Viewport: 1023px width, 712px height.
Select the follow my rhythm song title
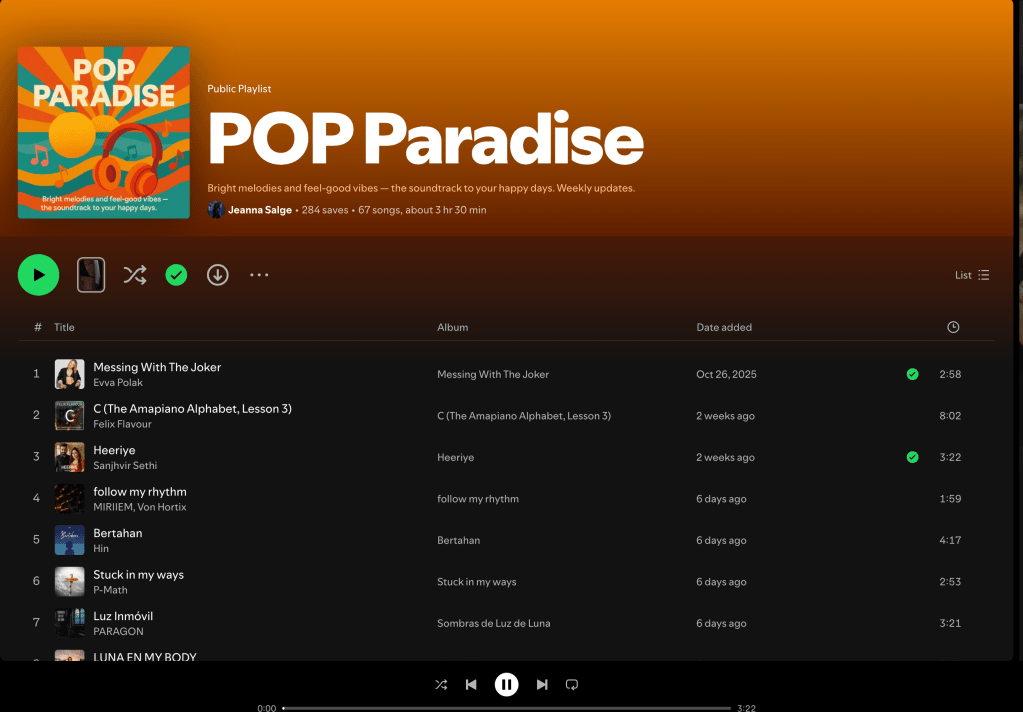[x=140, y=491]
